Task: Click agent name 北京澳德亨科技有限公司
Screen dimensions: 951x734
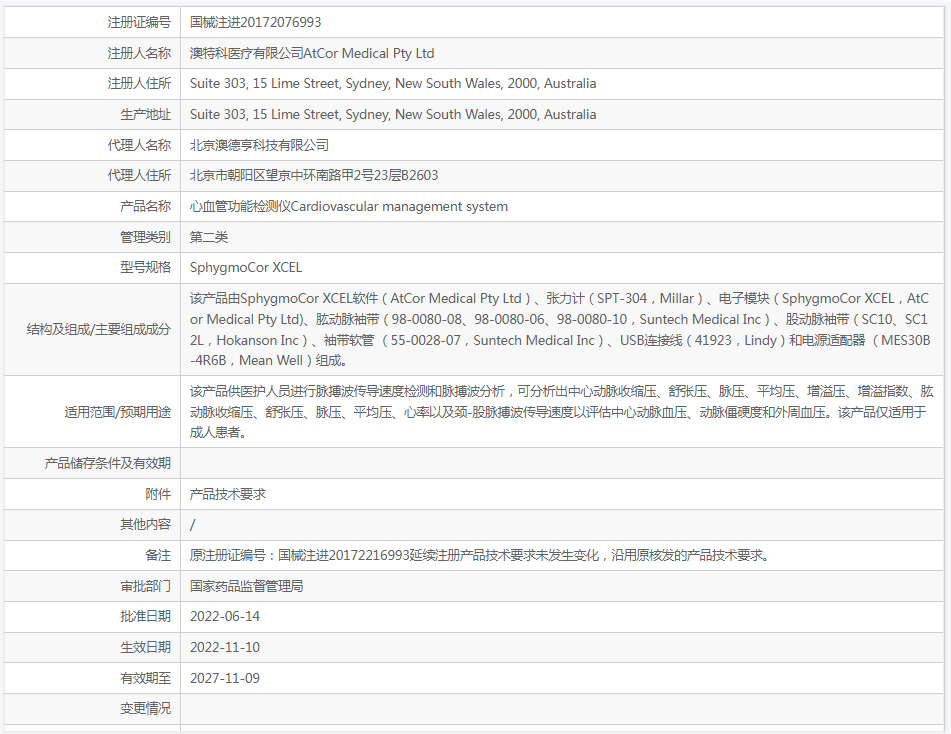Action: (259, 145)
